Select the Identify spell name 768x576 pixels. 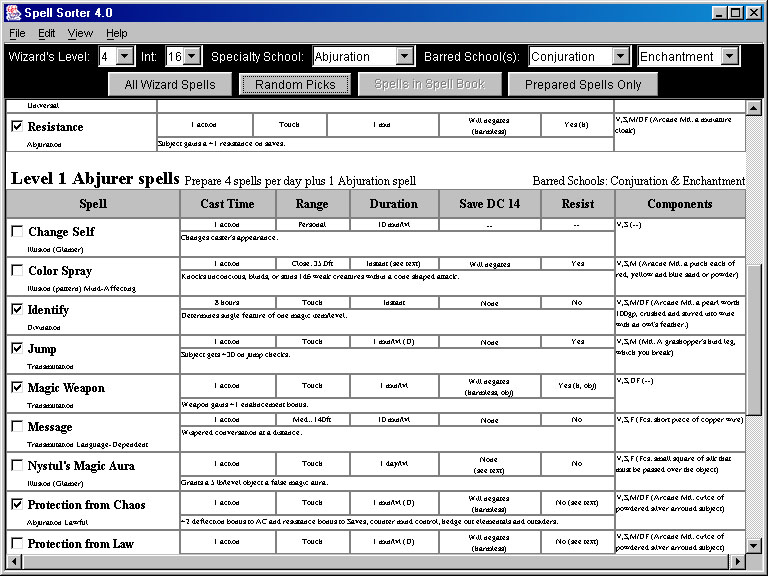(48, 310)
